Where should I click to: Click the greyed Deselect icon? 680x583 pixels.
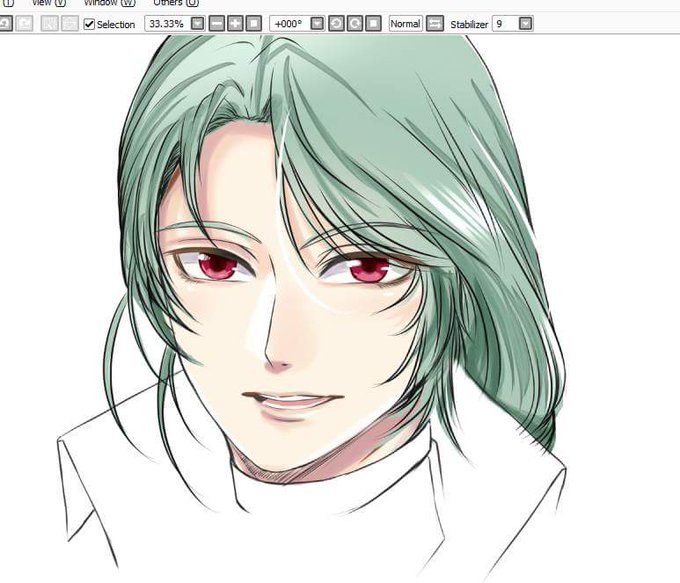[49, 23]
